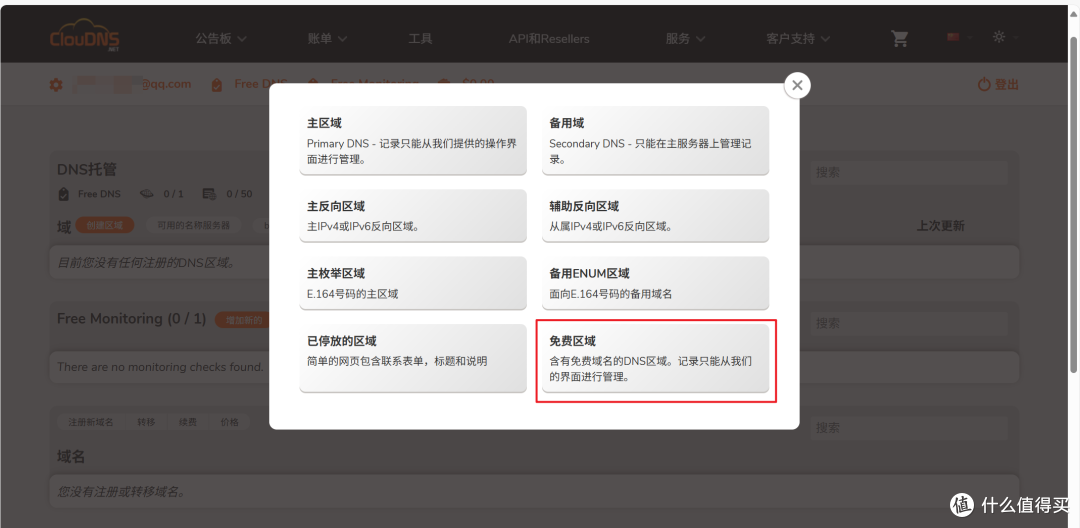Choose the 辅助反向区域 zone type
This screenshot has width=1080, height=528.
[x=655, y=215]
